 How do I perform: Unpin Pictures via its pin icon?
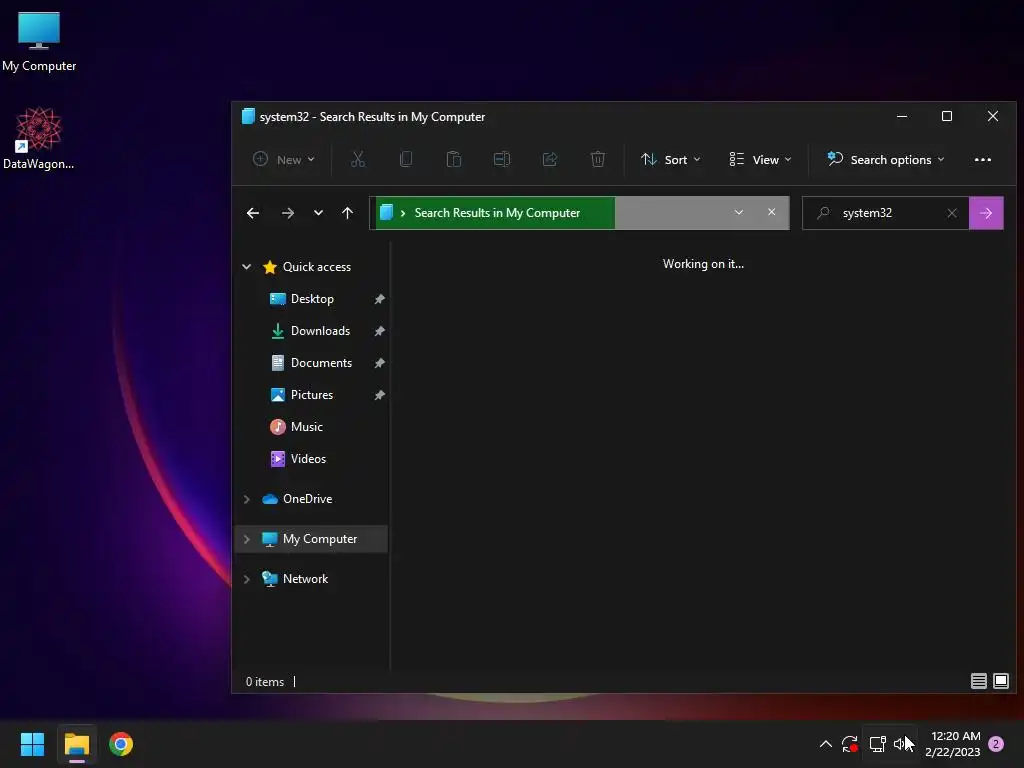pos(379,395)
